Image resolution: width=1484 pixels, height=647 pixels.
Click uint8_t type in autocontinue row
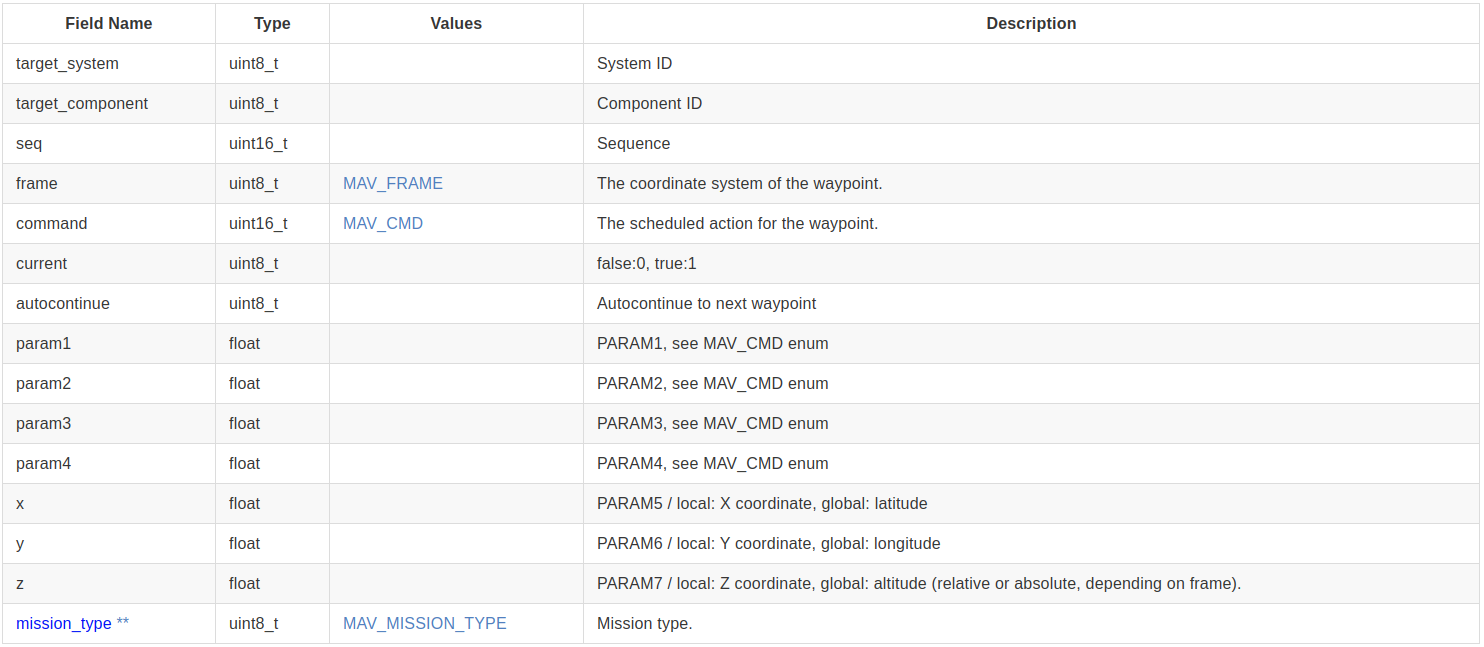pos(253,303)
